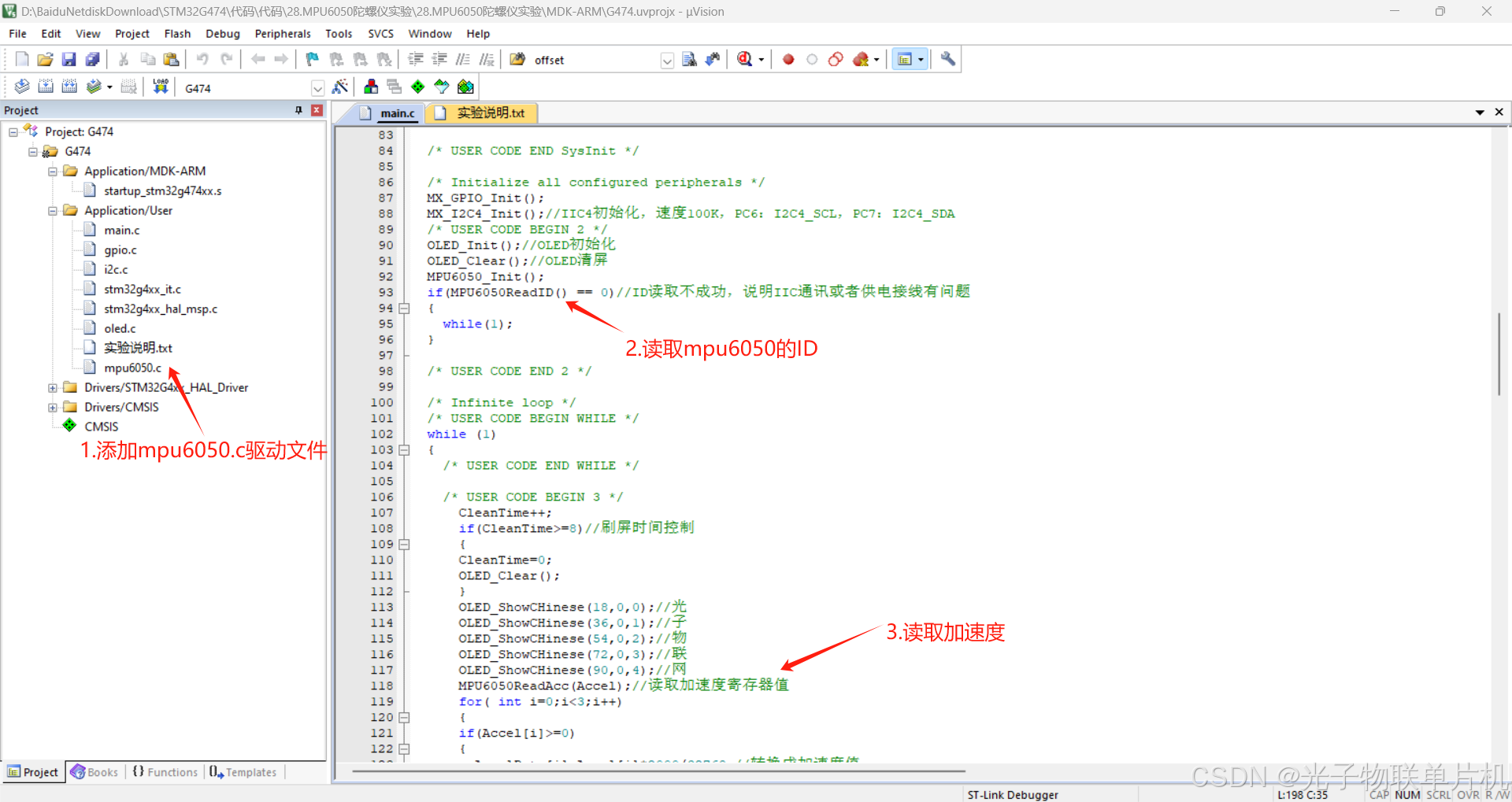Click the Rebuild all target files icon

point(69,87)
